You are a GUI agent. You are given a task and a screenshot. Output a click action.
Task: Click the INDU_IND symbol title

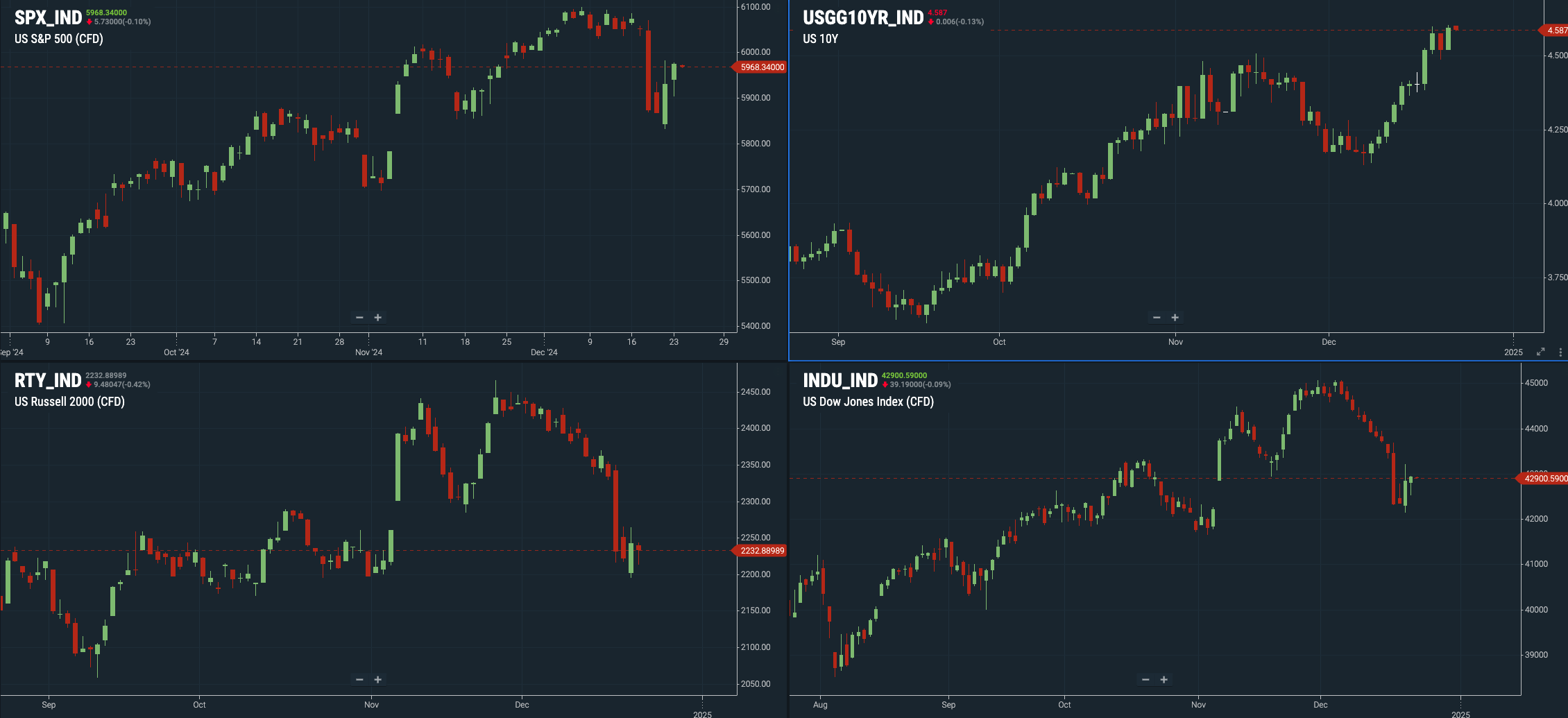(840, 381)
